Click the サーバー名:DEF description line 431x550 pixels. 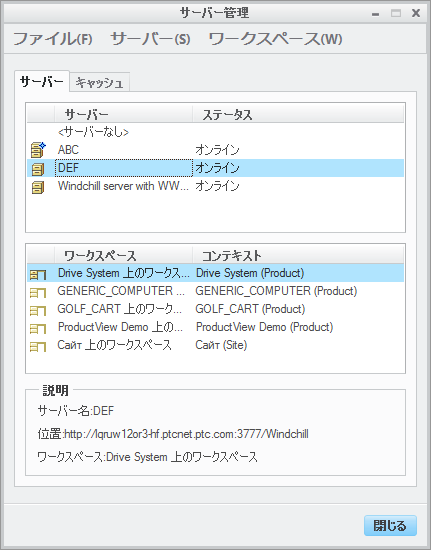pos(76,410)
